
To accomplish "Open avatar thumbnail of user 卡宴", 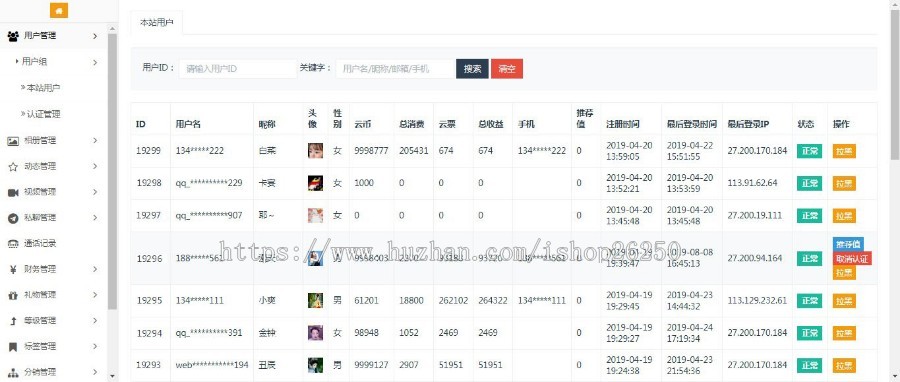I will click(x=315, y=183).
